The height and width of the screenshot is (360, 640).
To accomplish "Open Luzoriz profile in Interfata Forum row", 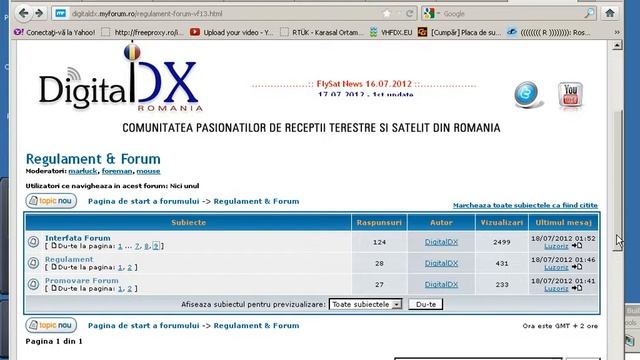I will [556, 246].
